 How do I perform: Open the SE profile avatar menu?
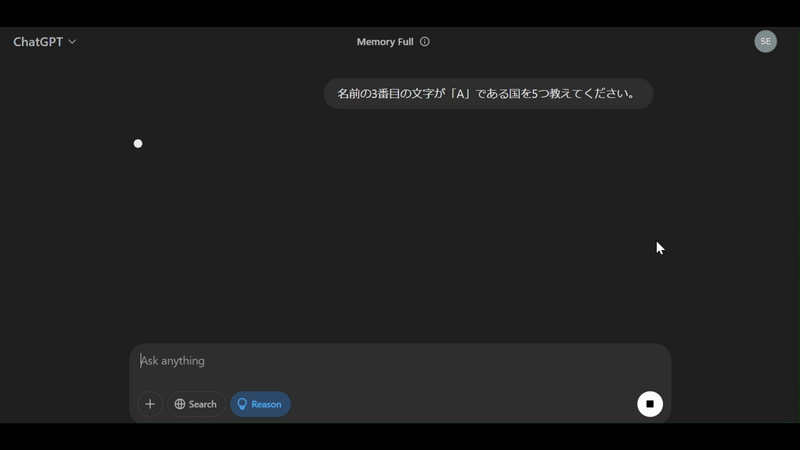765,41
